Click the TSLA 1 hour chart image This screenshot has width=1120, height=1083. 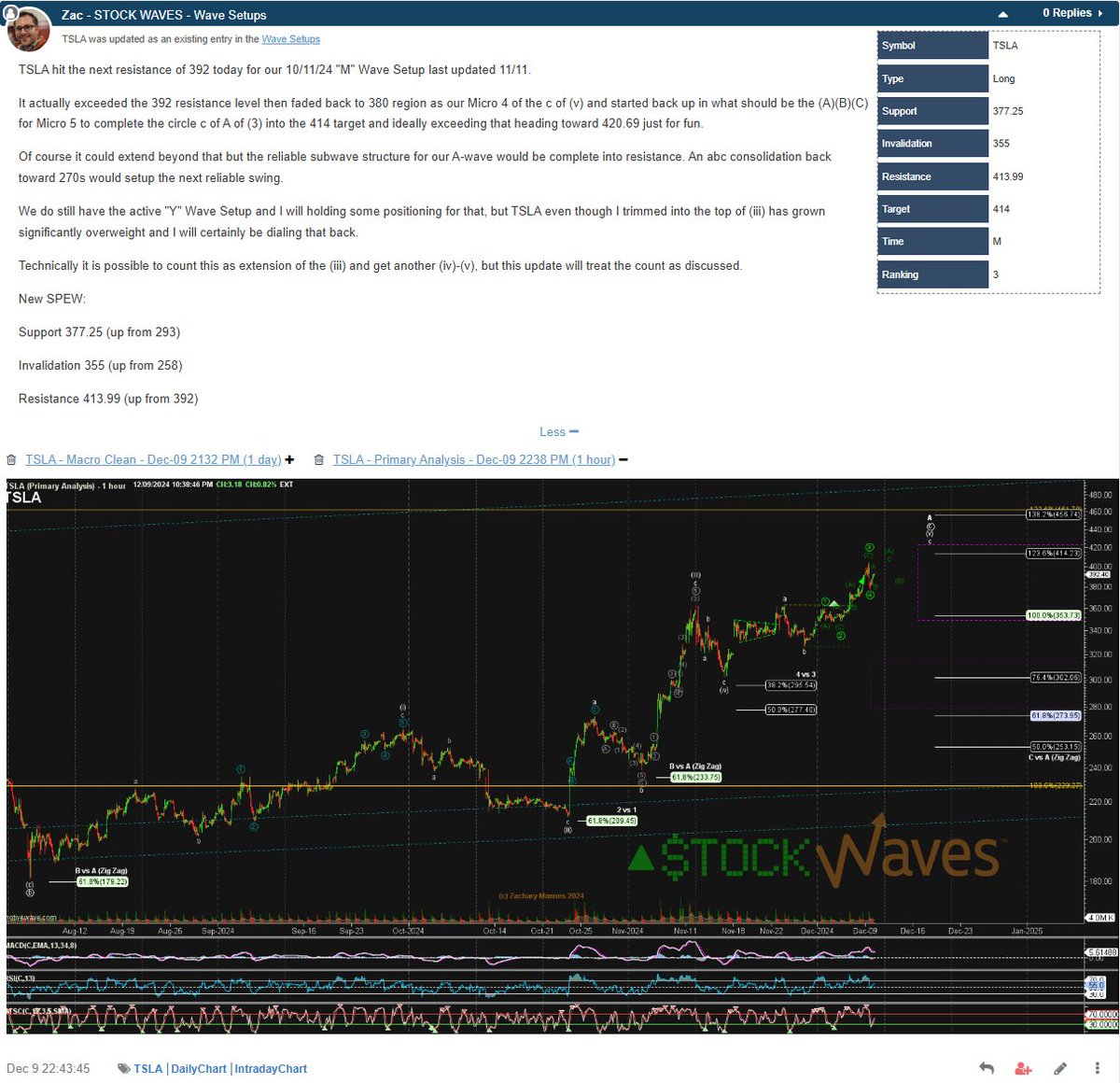pyautogui.click(x=562, y=755)
